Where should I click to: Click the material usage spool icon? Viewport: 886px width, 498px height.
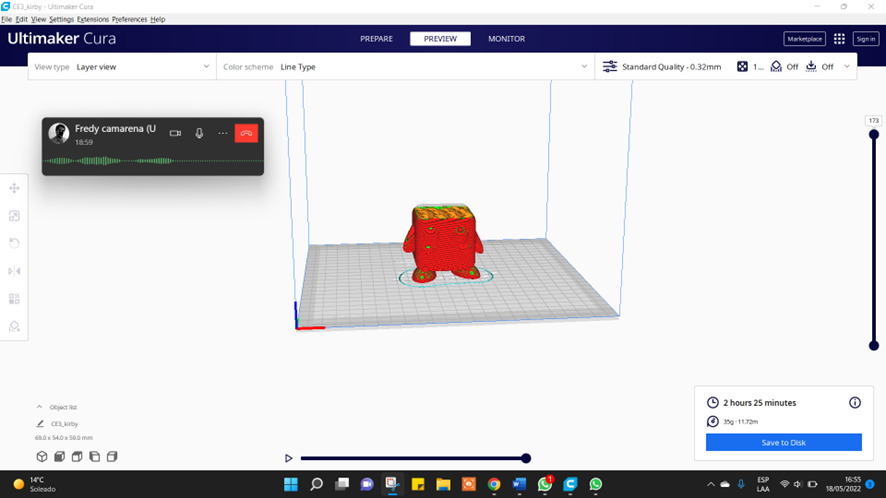tap(713, 421)
